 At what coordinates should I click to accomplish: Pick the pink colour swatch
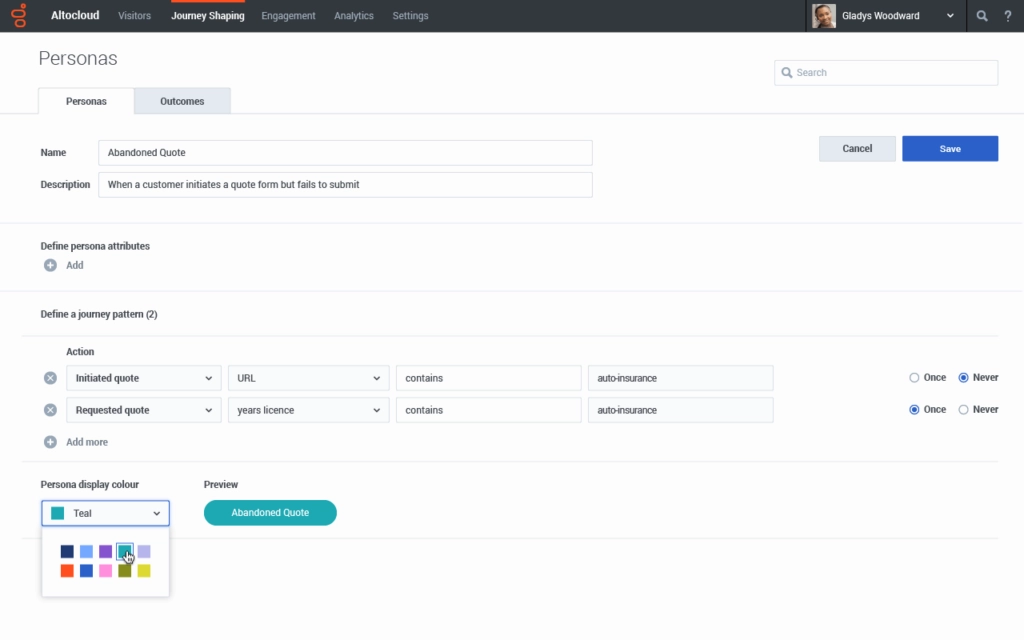[105, 571]
